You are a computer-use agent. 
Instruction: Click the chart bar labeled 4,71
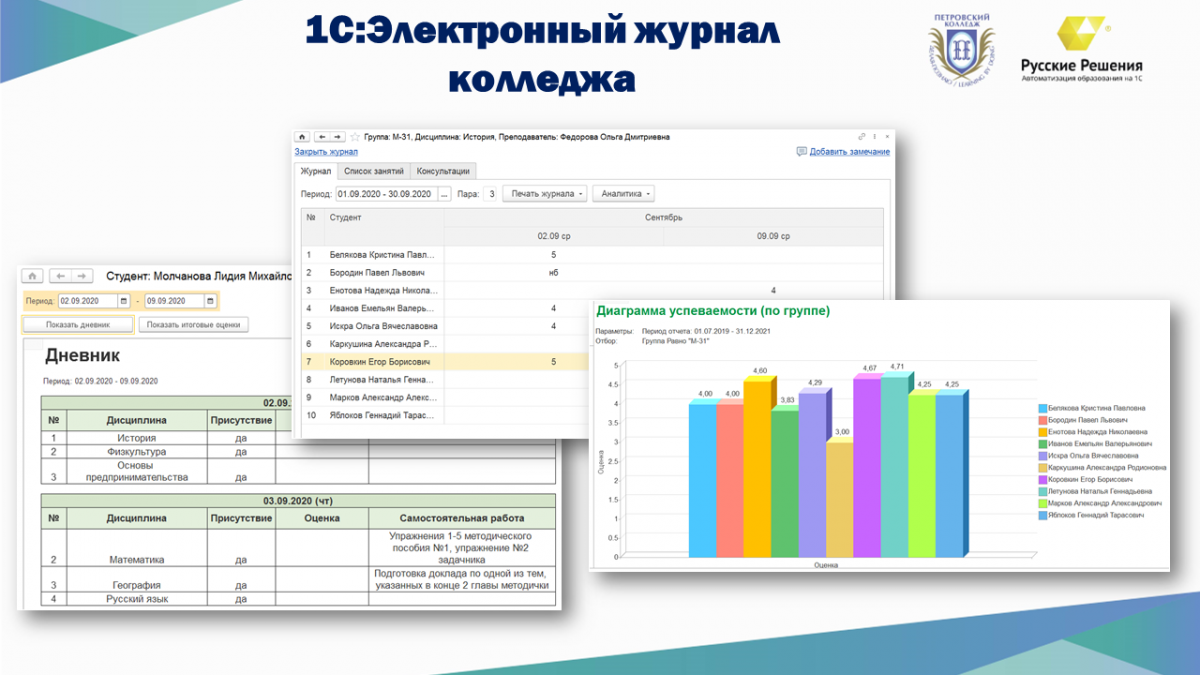click(x=894, y=466)
